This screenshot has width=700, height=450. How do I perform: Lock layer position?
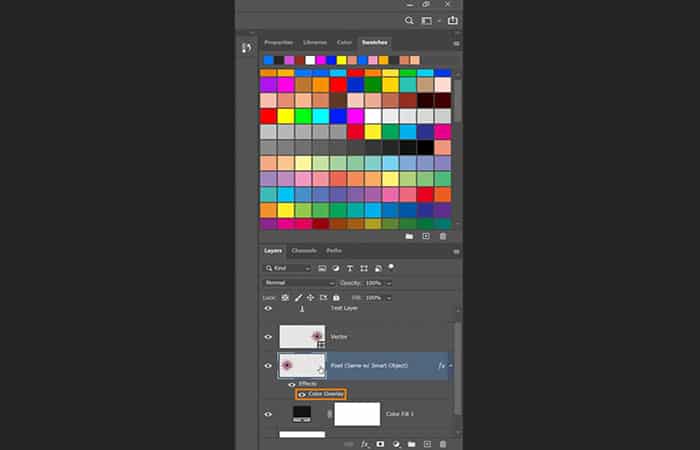(311, 298)
